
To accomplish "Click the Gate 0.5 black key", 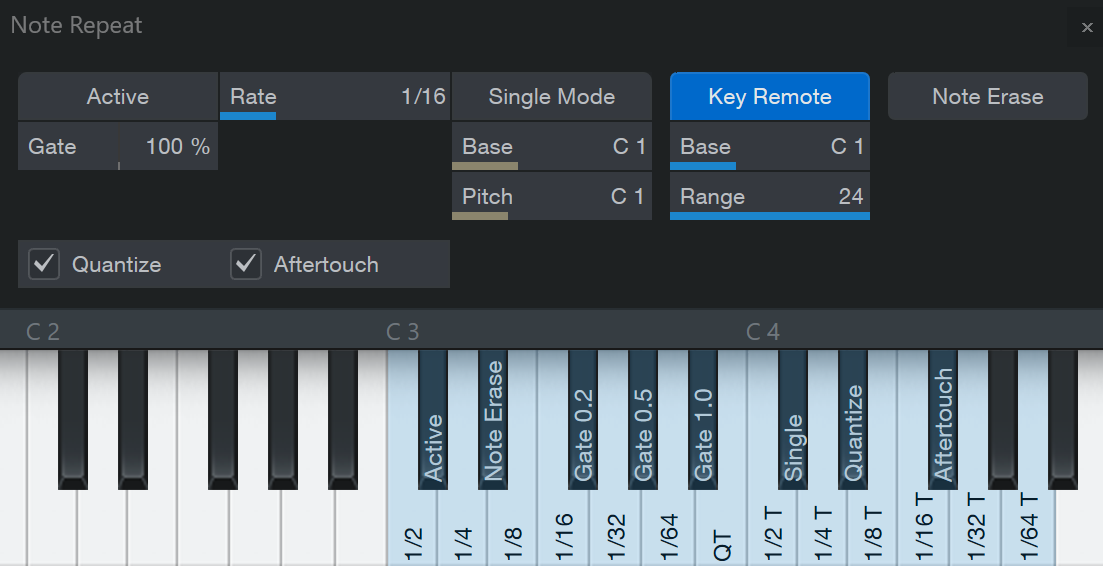I will 643,419.
